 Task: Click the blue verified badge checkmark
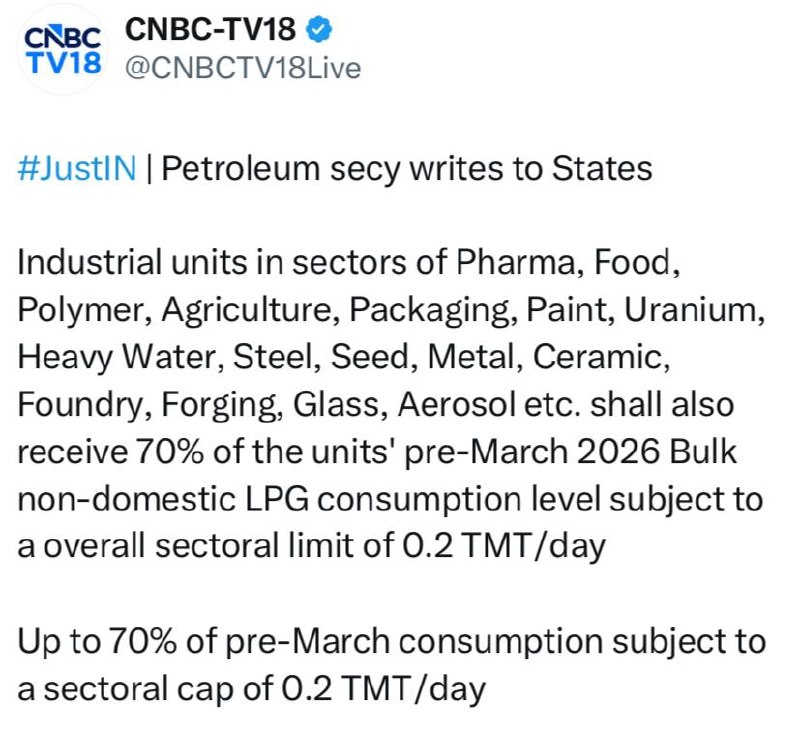[x=319, y=30]
